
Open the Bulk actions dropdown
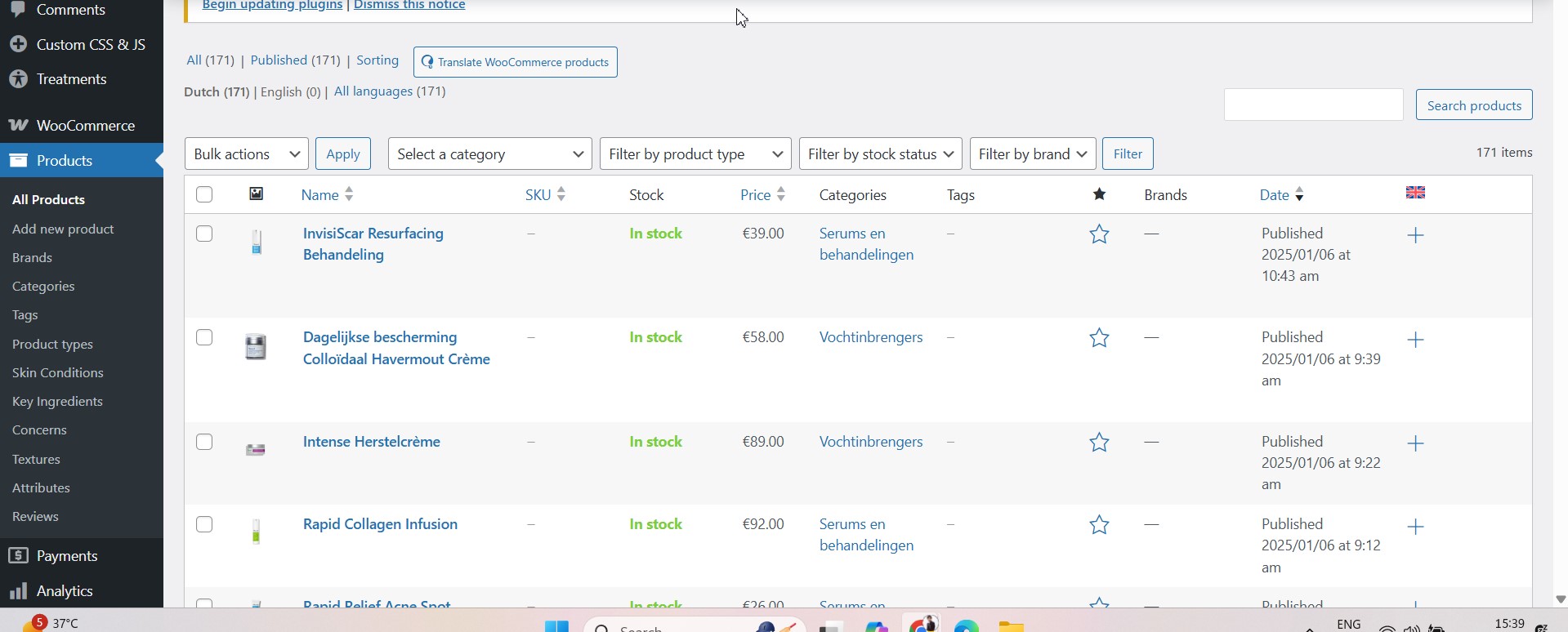point(247,154)
